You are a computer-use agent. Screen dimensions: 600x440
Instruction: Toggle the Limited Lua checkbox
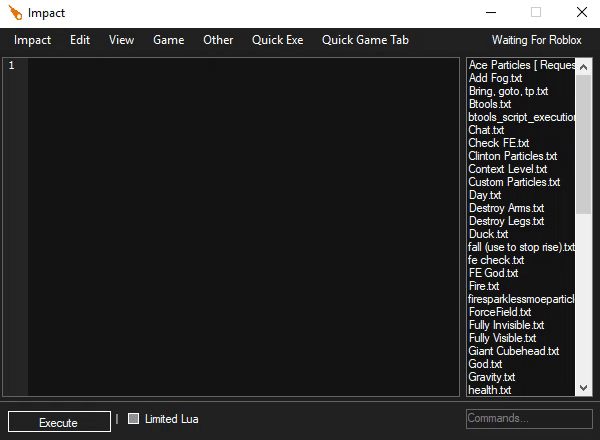[133, 419]
